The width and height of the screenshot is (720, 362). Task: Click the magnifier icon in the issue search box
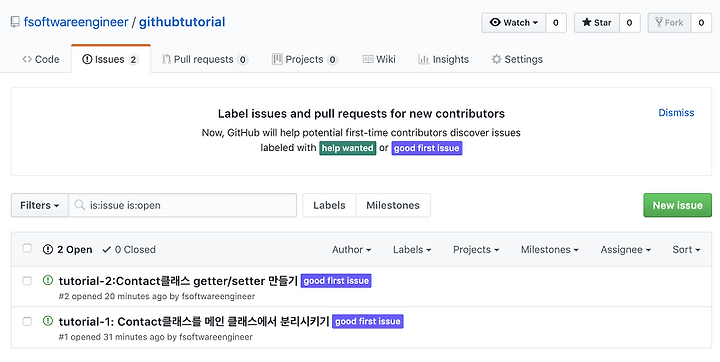point(80,205)
